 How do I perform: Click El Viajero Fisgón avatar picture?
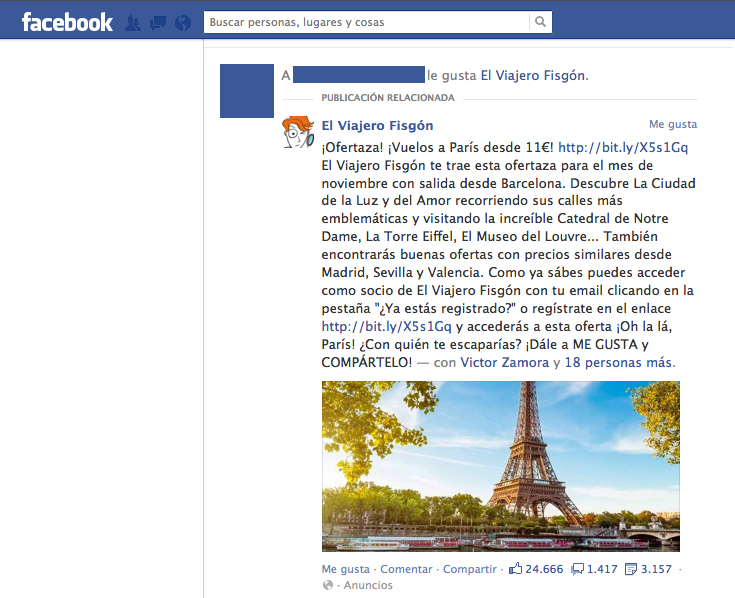coord(298,132)
